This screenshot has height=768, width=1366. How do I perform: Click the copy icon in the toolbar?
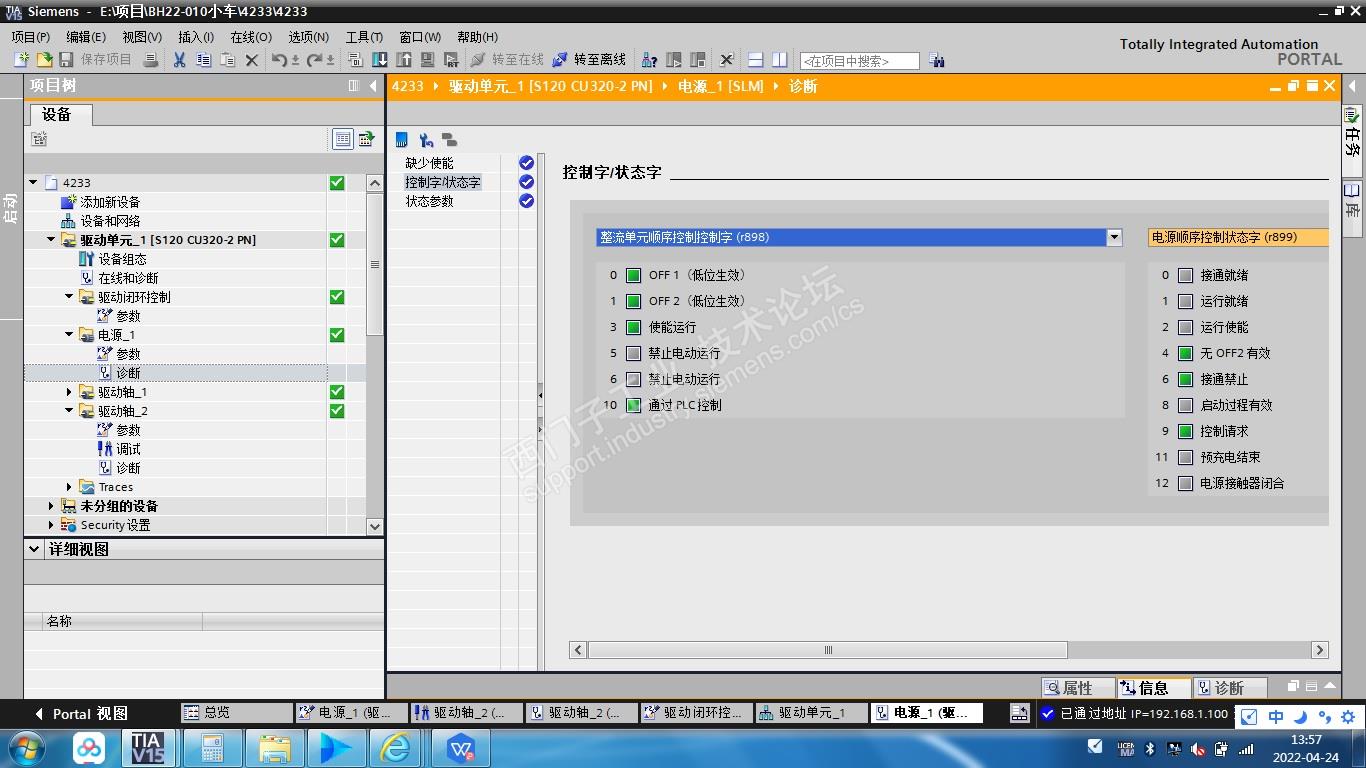[x=203, y=60]
